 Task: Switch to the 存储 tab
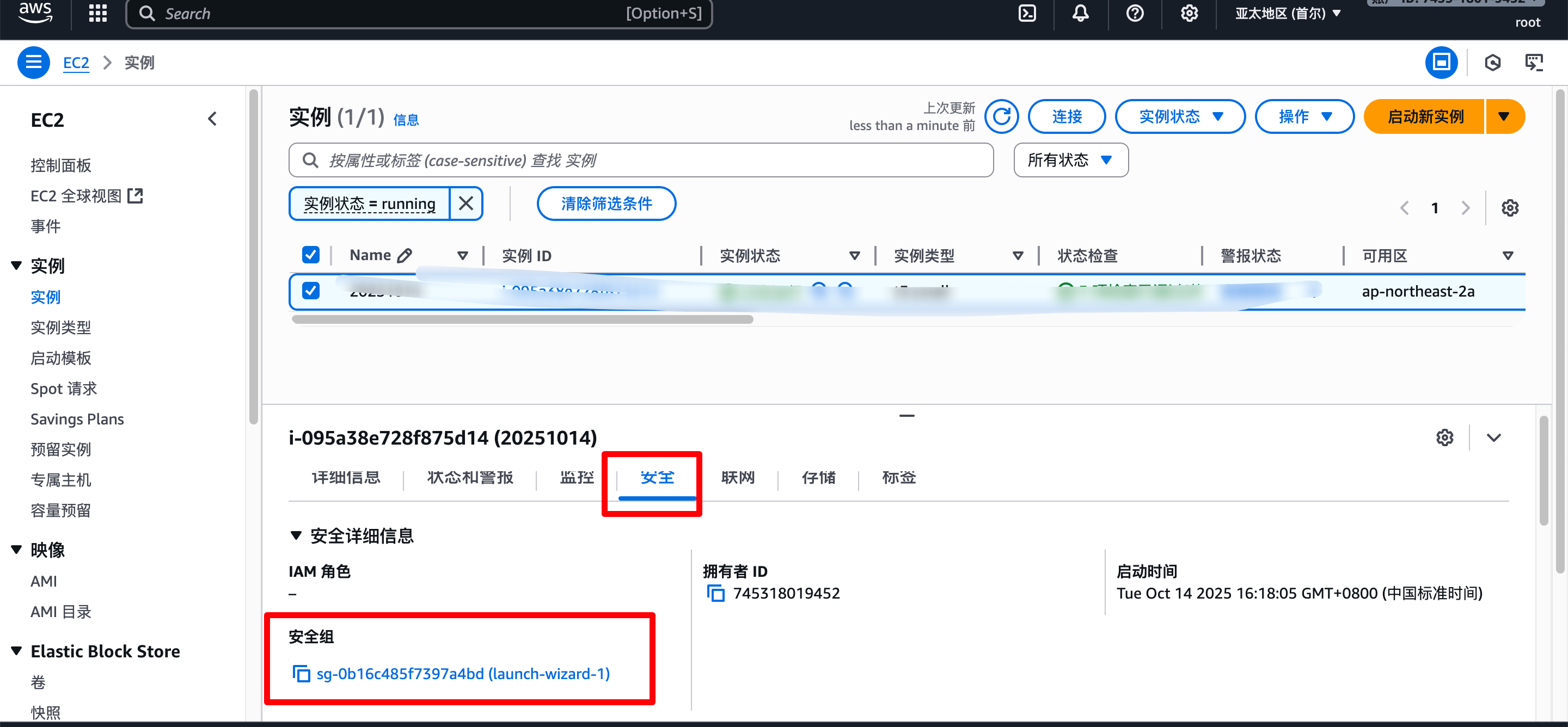818,478
